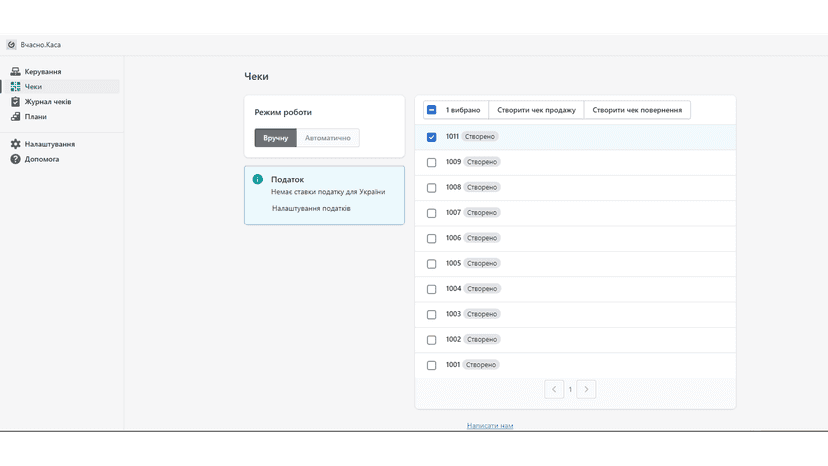The width and height of the screenshot is (828, 466).
Task: Click the Вчасно.Каса logo icon
Action: point(11,45)
